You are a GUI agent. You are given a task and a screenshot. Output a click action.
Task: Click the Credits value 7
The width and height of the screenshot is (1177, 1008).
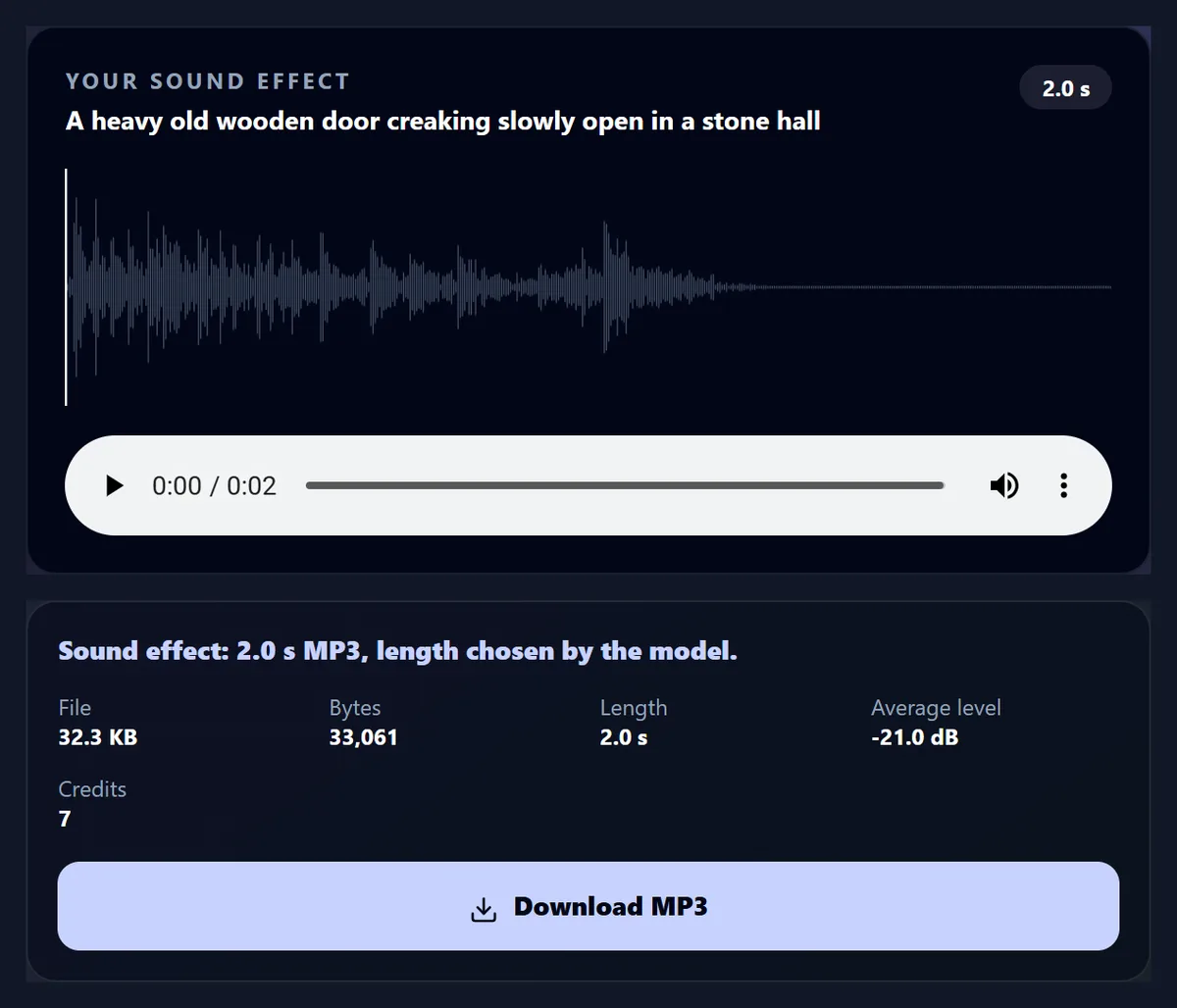pyautogui.click(x=65, y=819)
